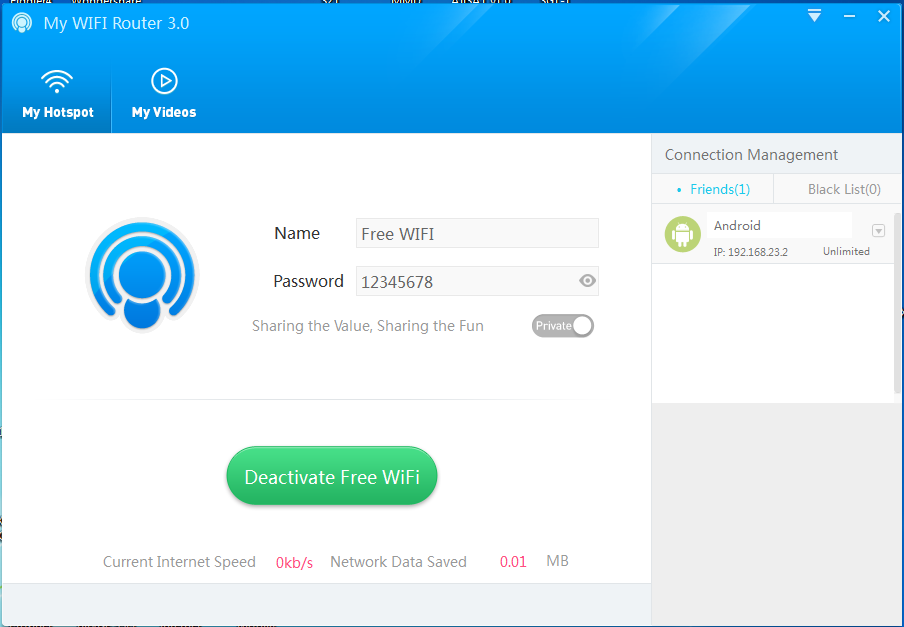Image resolution: width=904 pixels, height=627 pixels.
Task: Toggle password visibility eye icon
Action: (x=587, y=281)
